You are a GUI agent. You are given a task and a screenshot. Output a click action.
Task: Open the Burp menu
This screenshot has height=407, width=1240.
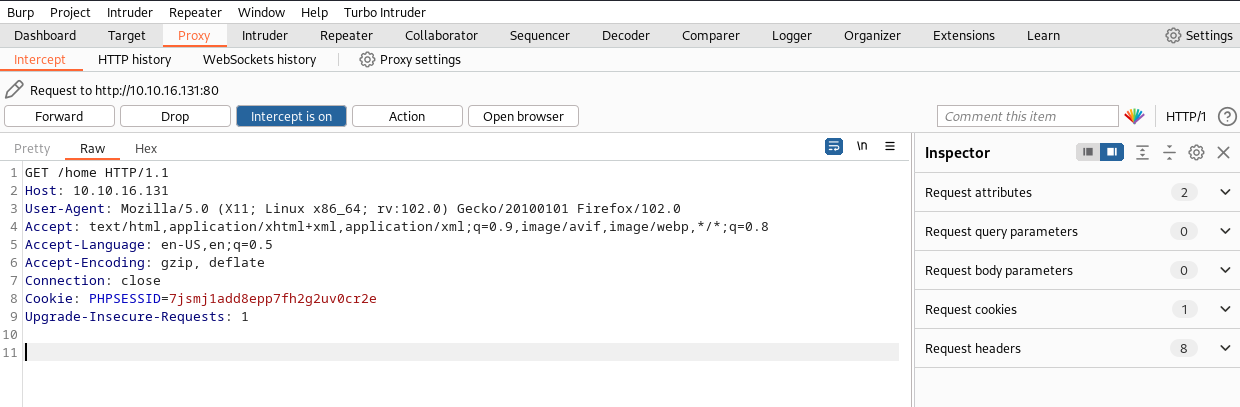pyautogui.click(x=20, y=12)
